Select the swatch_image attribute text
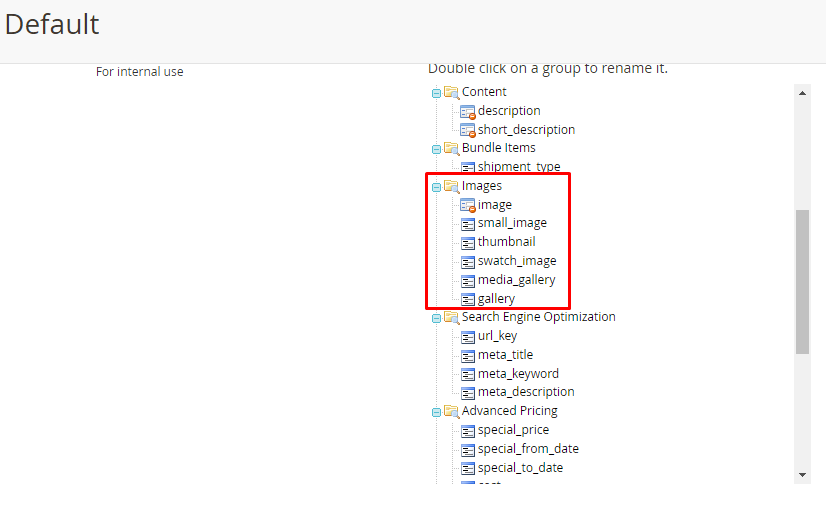The image size is (826, 523). click(517, 261)
